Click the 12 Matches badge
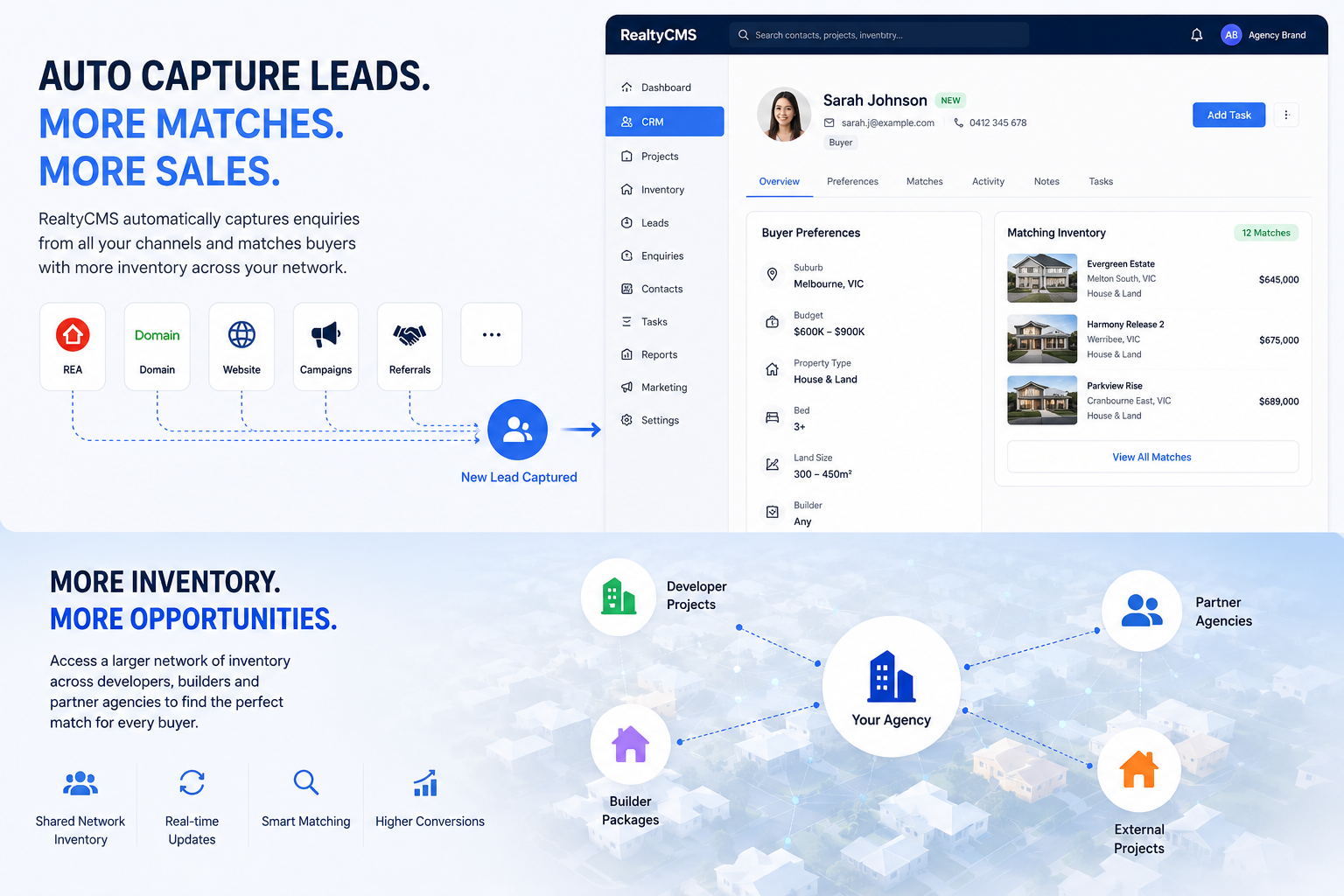This screenshot has height=896, width=1344. 1266,233
